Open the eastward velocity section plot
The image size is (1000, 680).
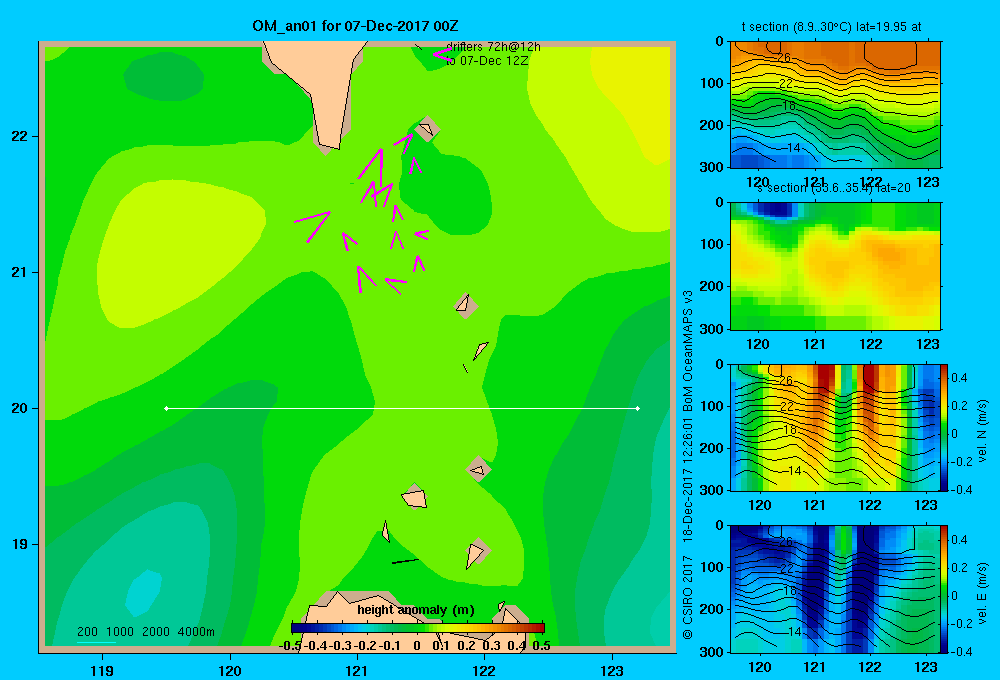[835, 589]
